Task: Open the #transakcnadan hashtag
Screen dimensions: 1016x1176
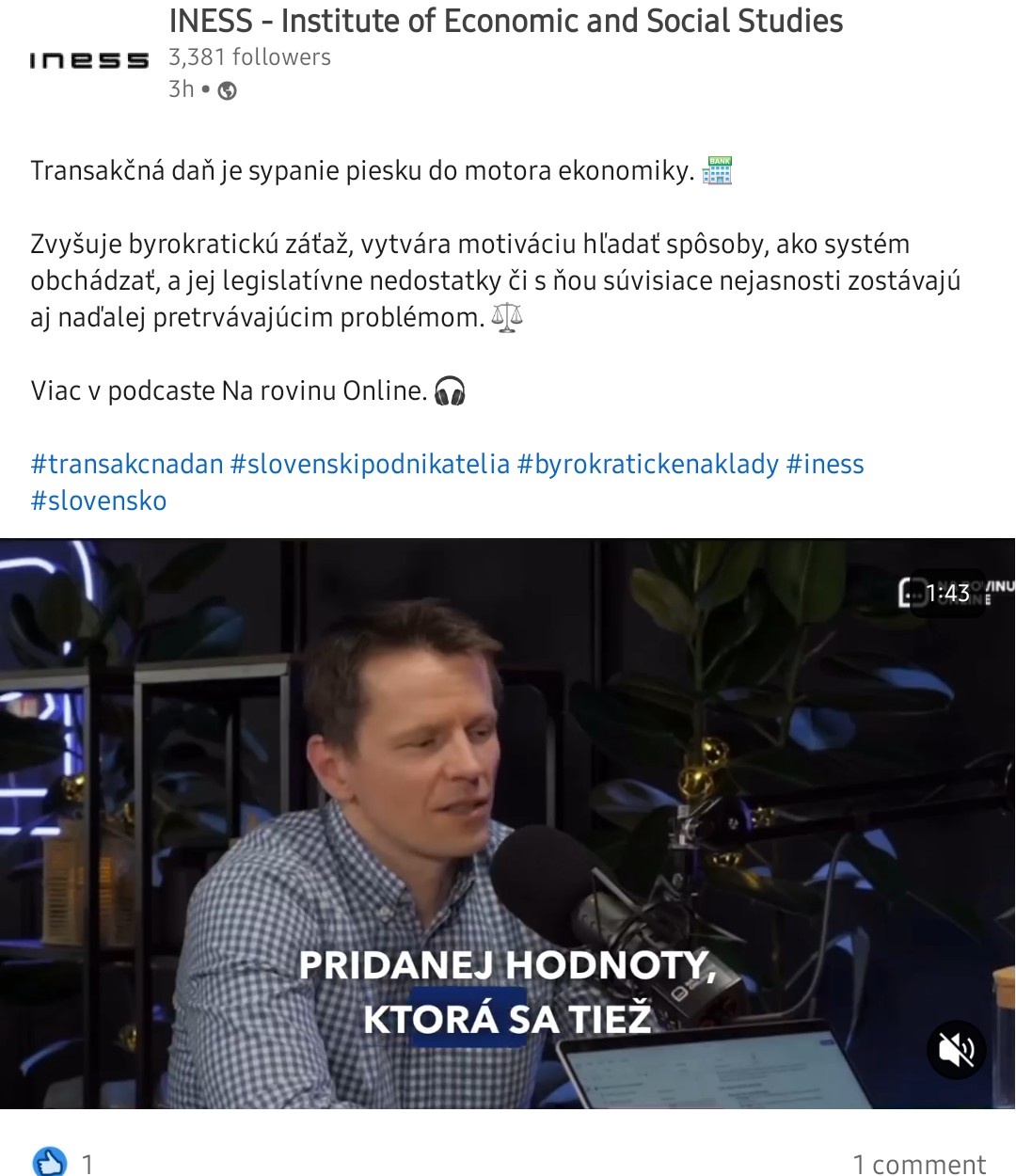Action: [x=127, y=464]
